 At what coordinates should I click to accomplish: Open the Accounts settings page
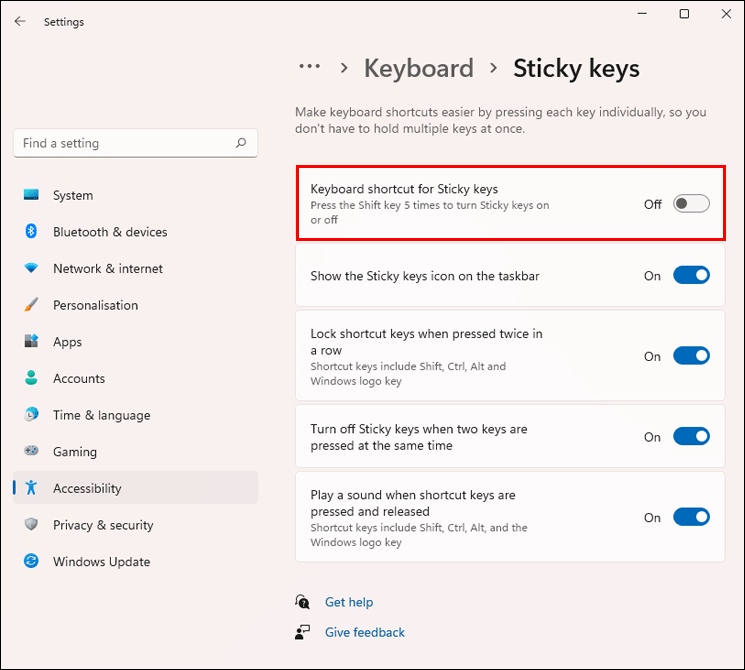pos(79,378)
